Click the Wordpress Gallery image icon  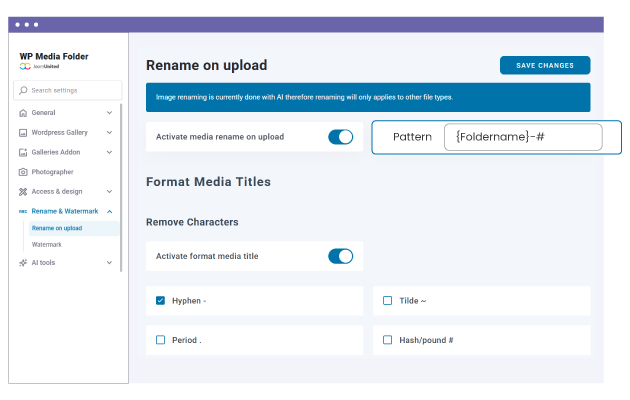tap(23, 133)
